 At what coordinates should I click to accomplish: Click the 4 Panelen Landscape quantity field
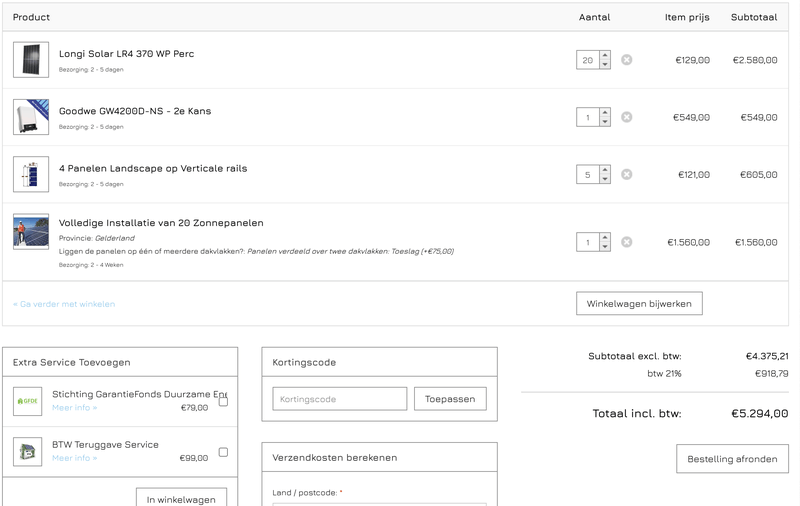click(x=588, y=174)
